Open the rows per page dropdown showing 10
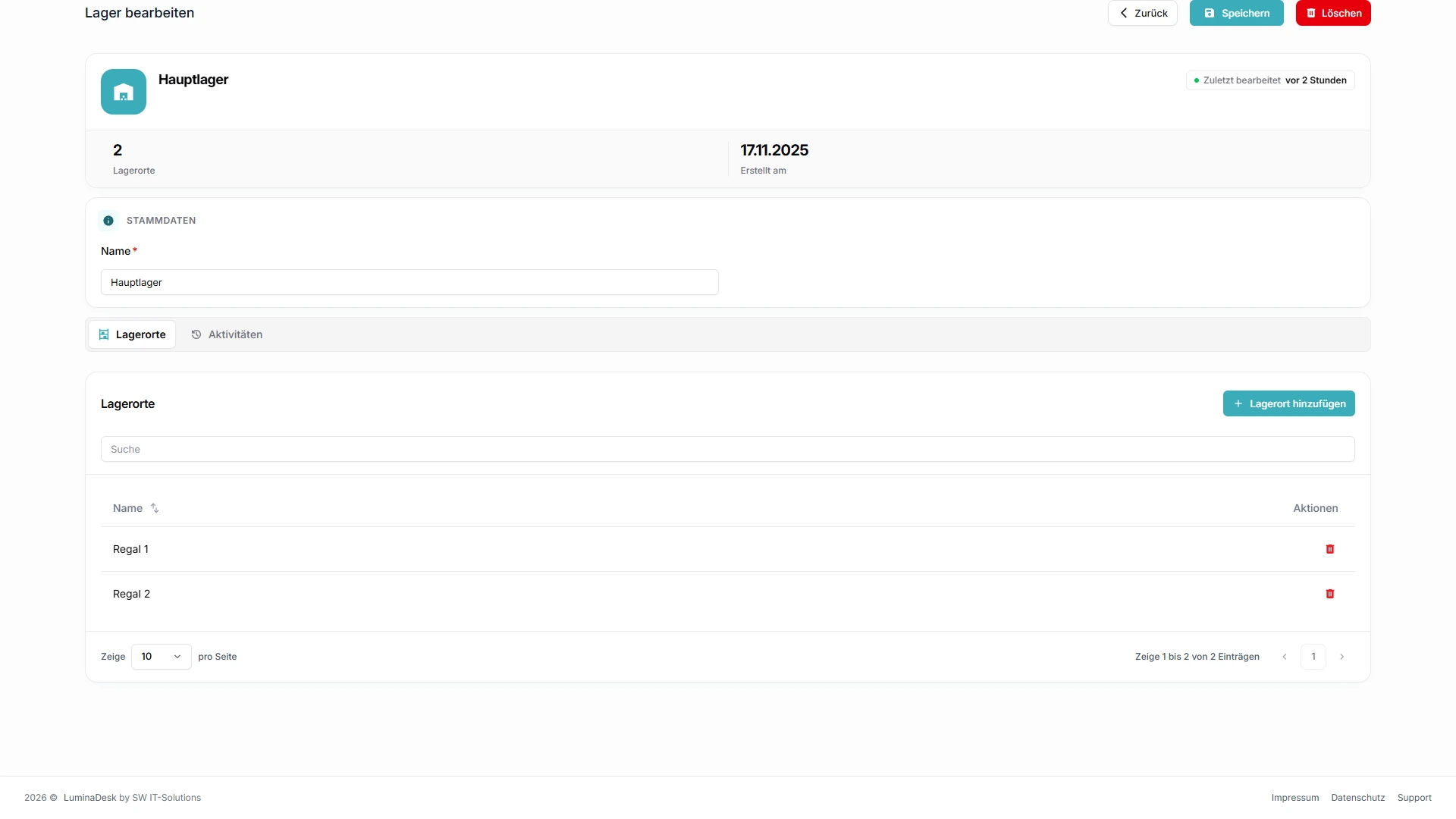 pos(162,657)
